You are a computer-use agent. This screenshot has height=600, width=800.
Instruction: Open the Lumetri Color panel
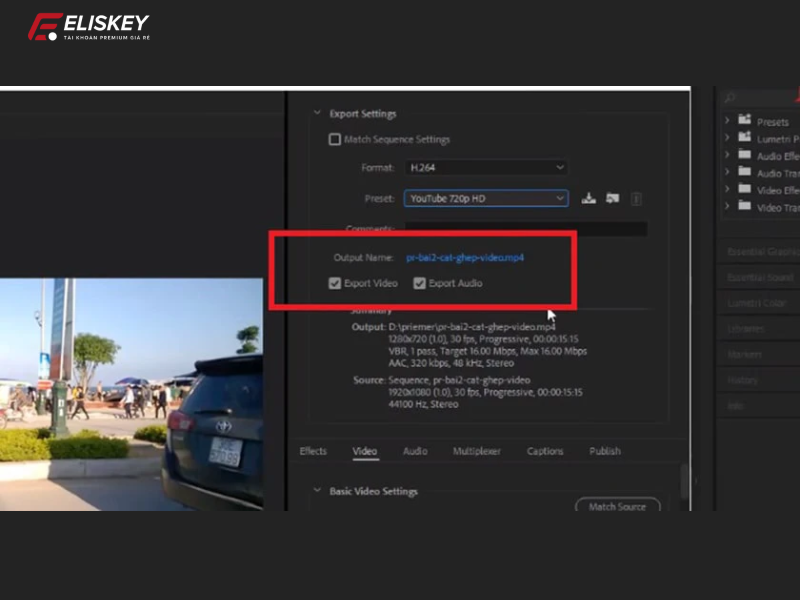(759, 303)
